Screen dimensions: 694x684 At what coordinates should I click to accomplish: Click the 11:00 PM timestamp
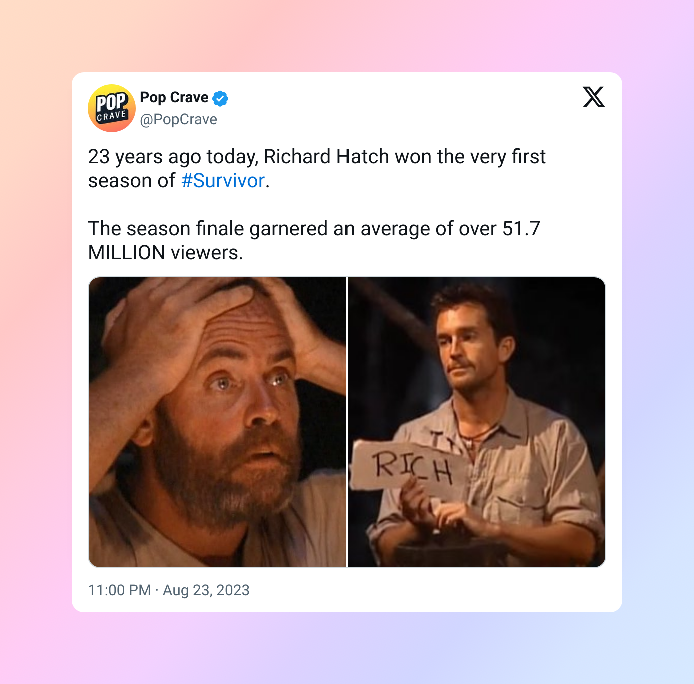coord(120,590)
